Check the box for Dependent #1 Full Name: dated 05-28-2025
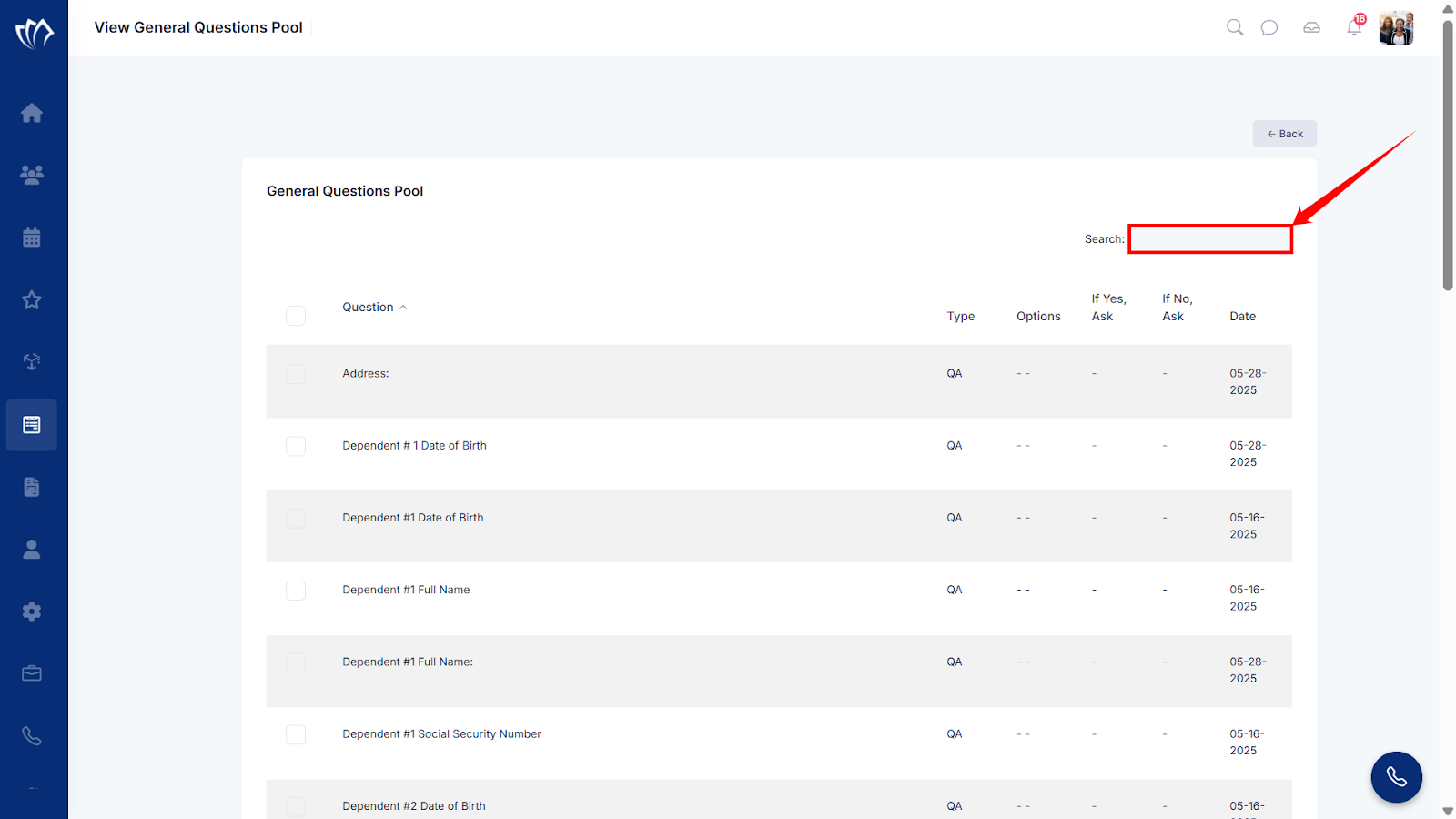1456x819 pixels. (x=296, y=662)
